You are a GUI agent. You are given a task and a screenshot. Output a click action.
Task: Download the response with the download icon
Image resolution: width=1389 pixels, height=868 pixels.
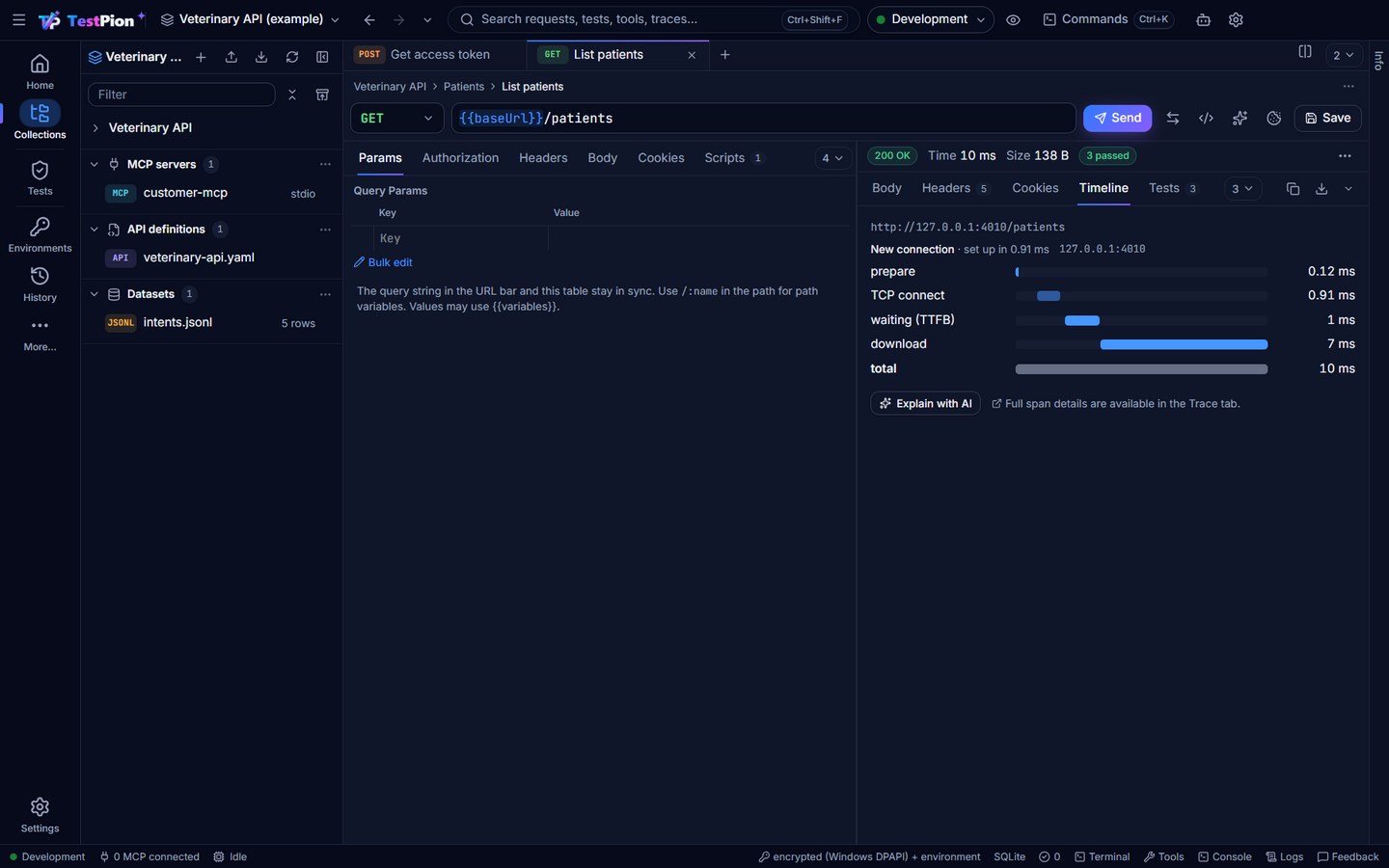(x=1321, y=189)
